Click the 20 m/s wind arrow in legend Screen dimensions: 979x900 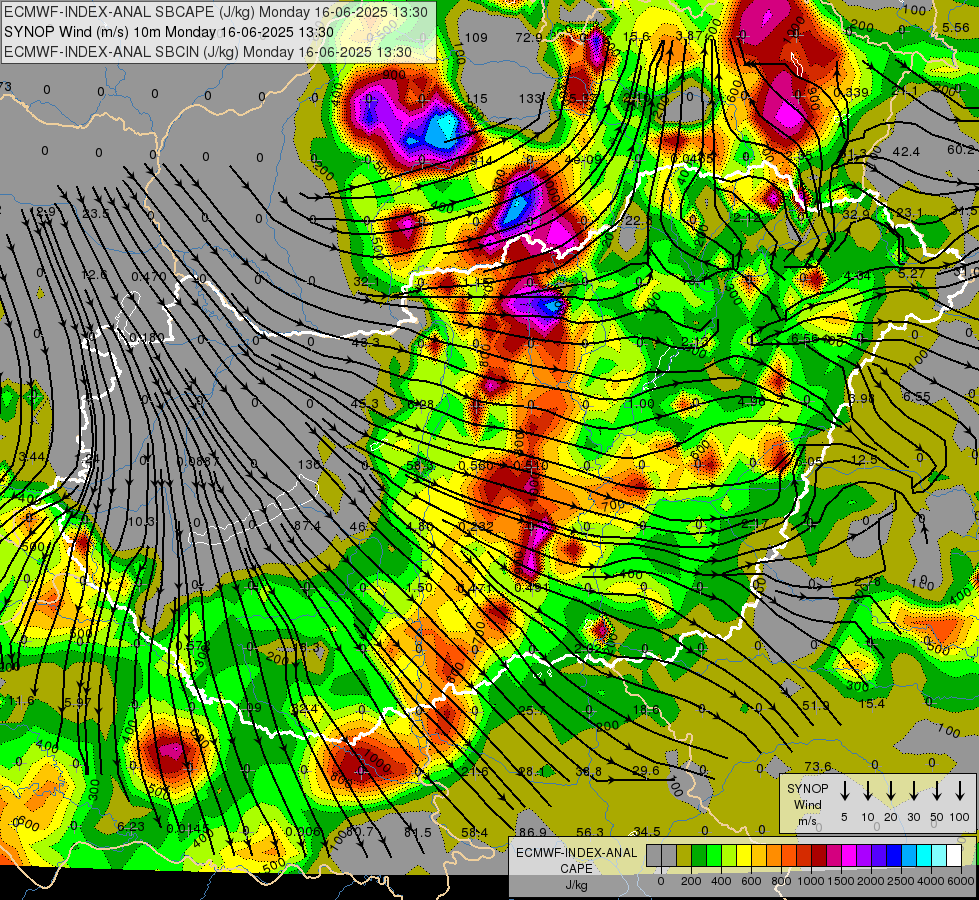[891, 791]
